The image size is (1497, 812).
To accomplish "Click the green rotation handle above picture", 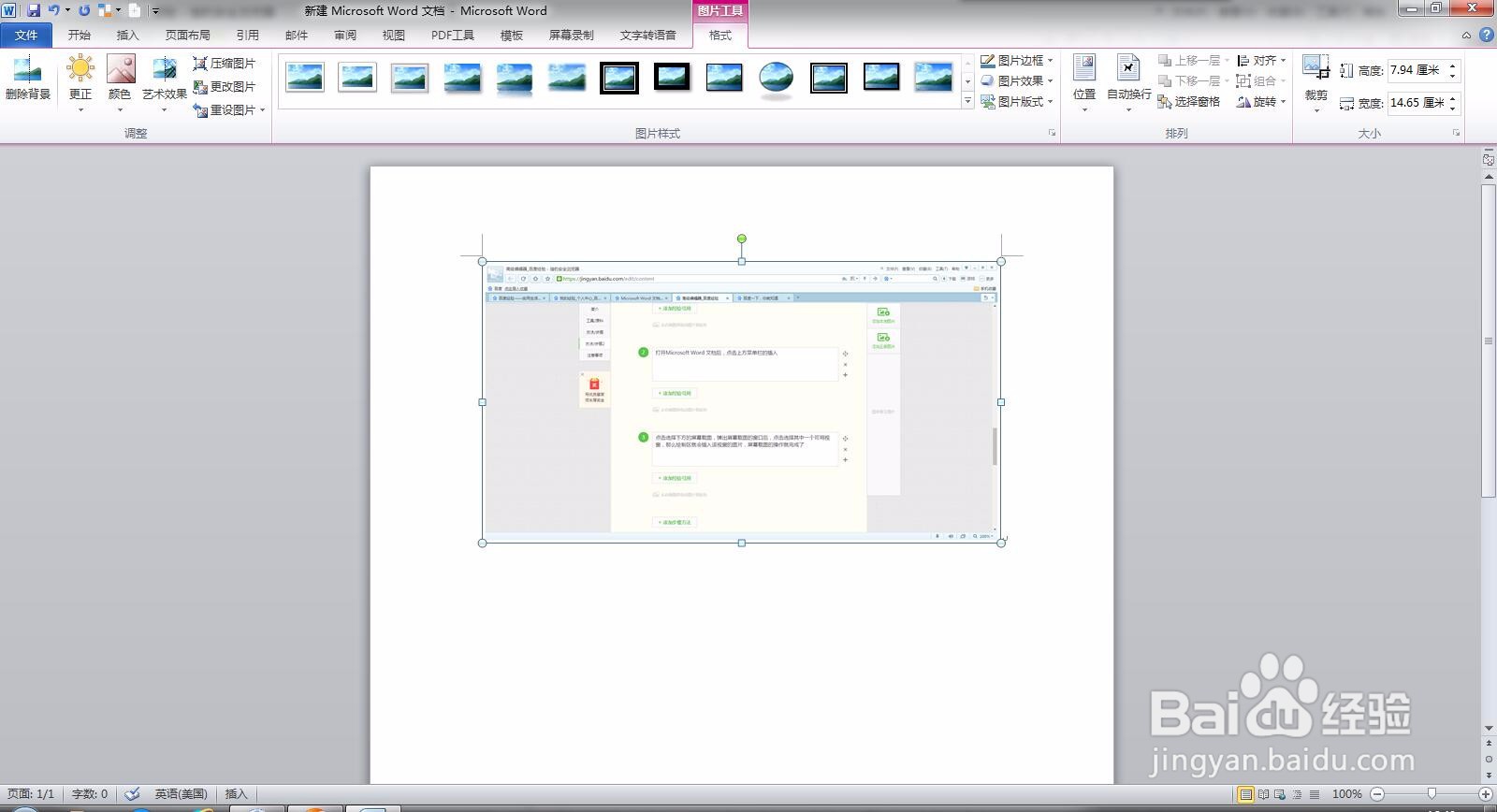I will [742, 239].
